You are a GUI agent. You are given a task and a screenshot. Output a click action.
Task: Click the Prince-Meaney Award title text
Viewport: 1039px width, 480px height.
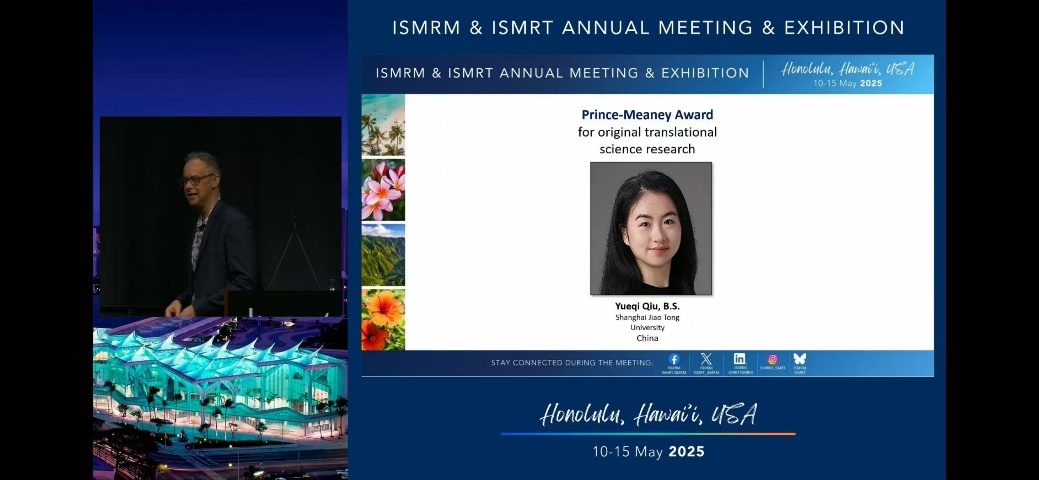point(647,115)
